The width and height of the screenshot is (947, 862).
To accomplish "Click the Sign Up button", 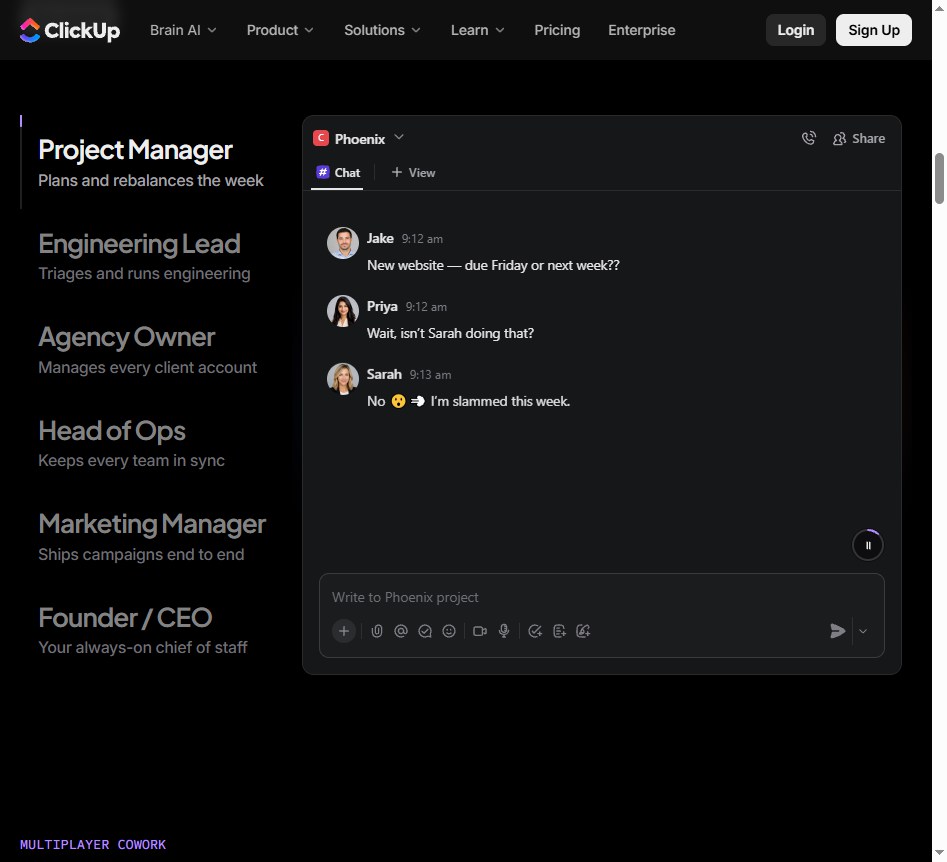I will click(874, 30).
